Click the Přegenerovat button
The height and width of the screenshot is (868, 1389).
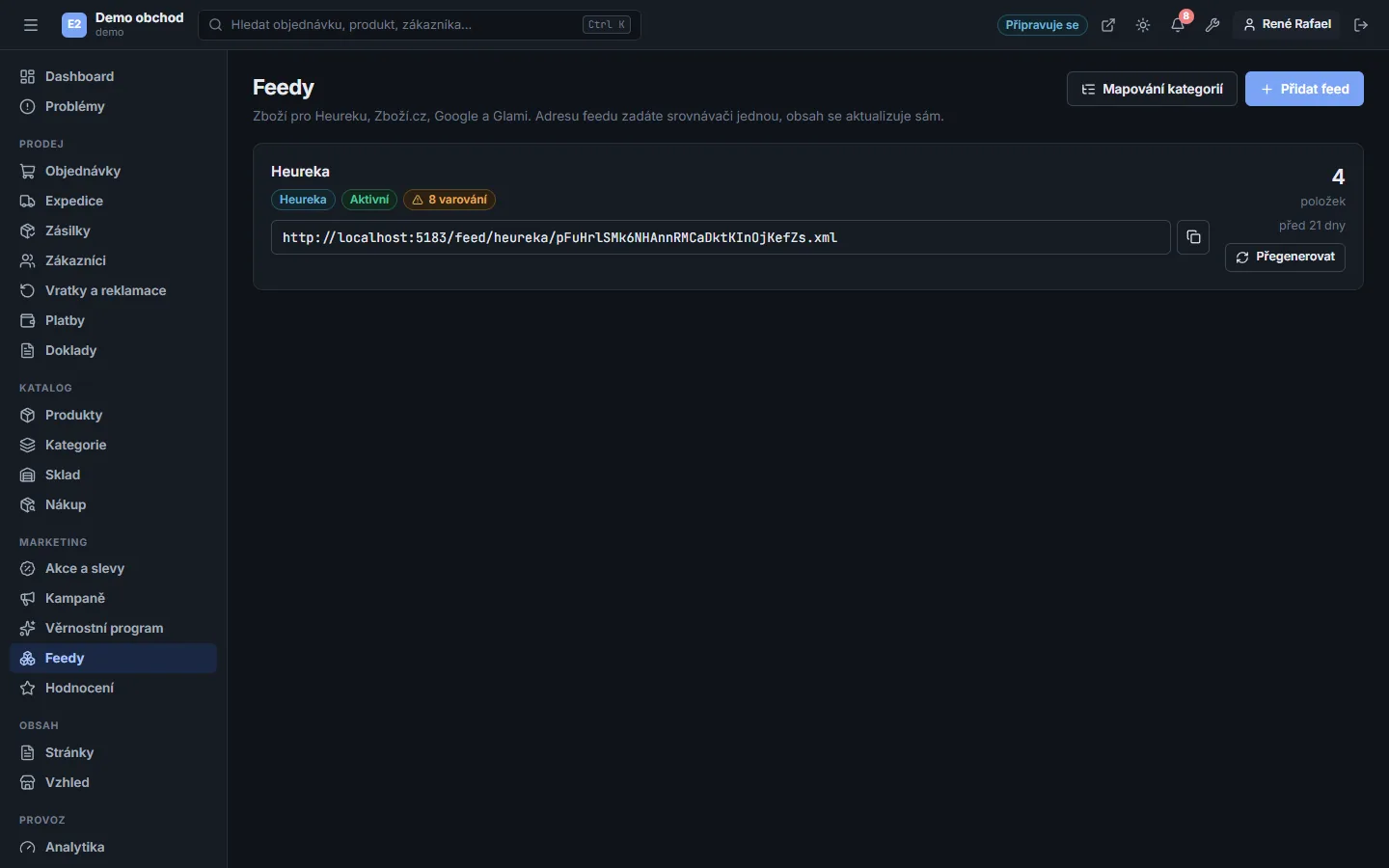[x=1285, y=258]
